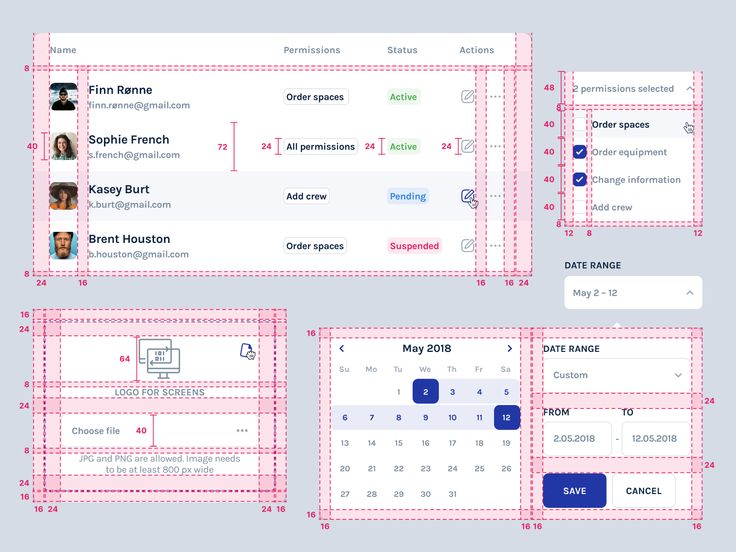Screen dimensions: 736x552
Task: Click the upload icon on logo card
Action: [247, 350]
